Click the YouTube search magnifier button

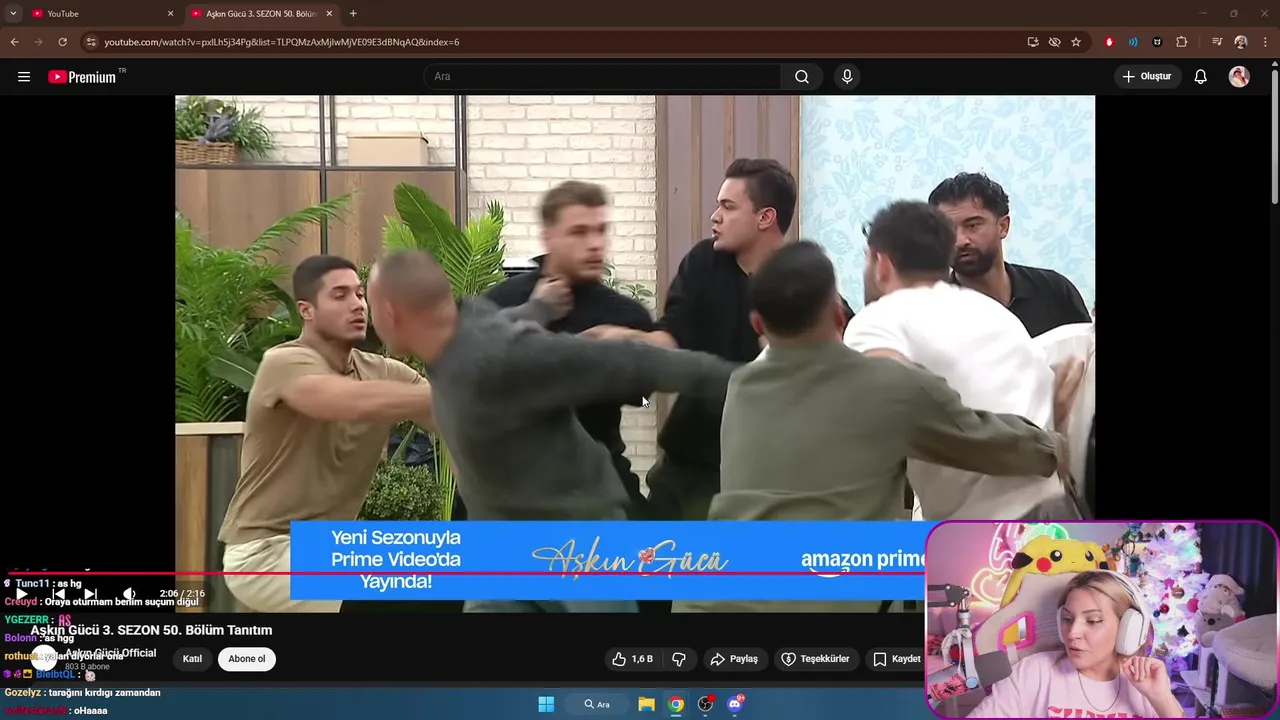click(802, 77)
